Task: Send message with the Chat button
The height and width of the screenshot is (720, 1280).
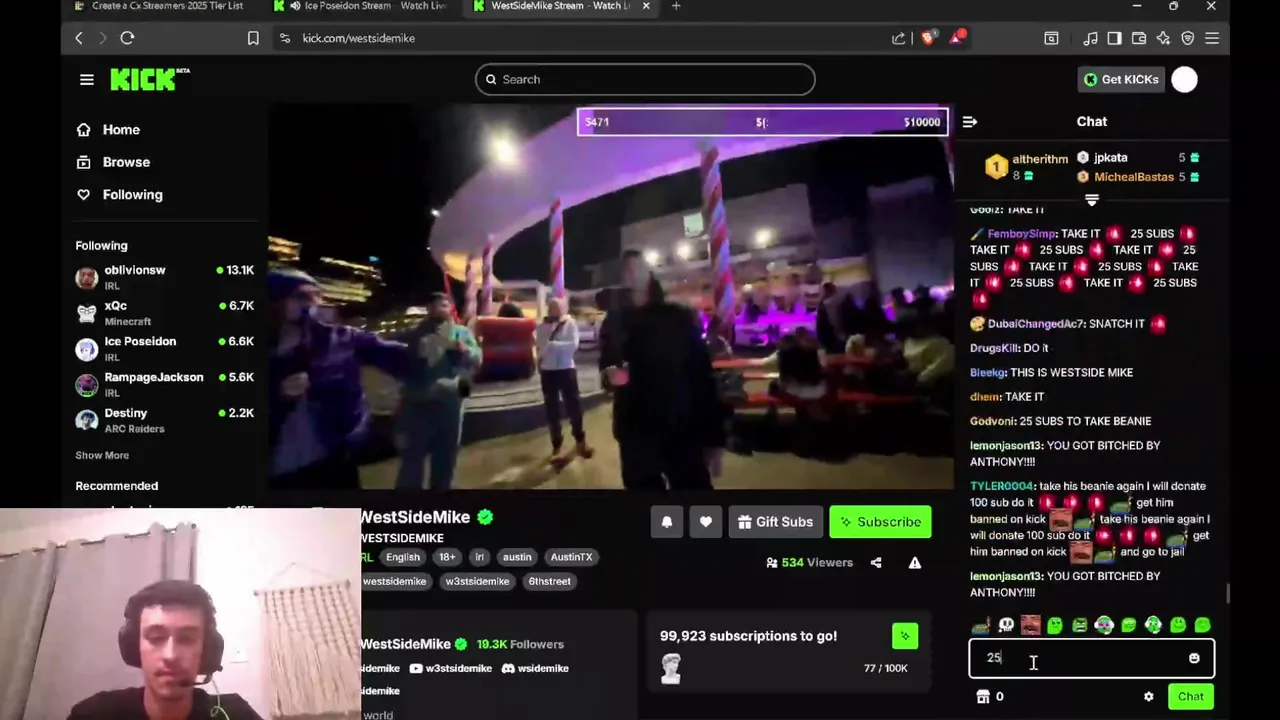Action: tap(1191, 697)
